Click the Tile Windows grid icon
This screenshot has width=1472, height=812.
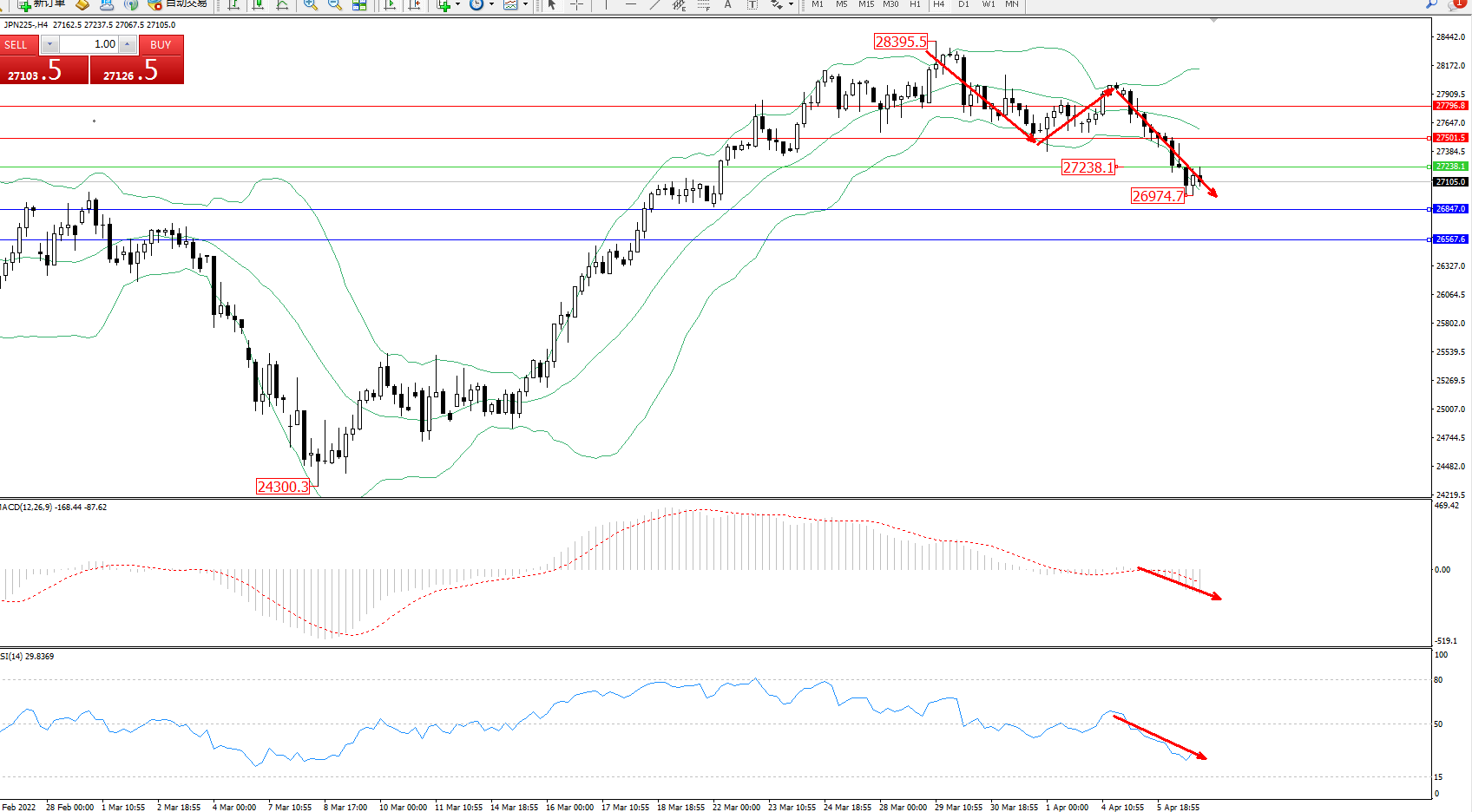tap(359, 4)
